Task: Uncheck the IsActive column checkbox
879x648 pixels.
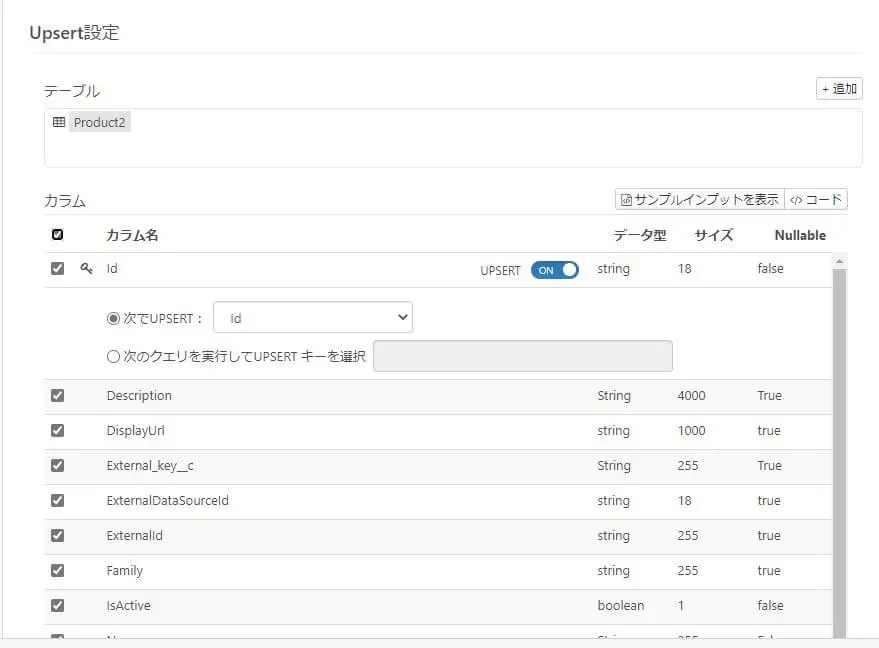Action: pyautogui.click(x=57, y=605)
